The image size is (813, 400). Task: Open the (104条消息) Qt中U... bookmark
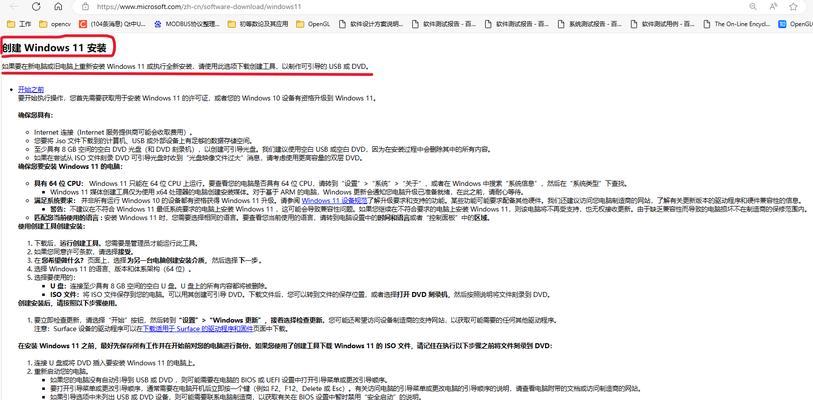coord(113,24)
